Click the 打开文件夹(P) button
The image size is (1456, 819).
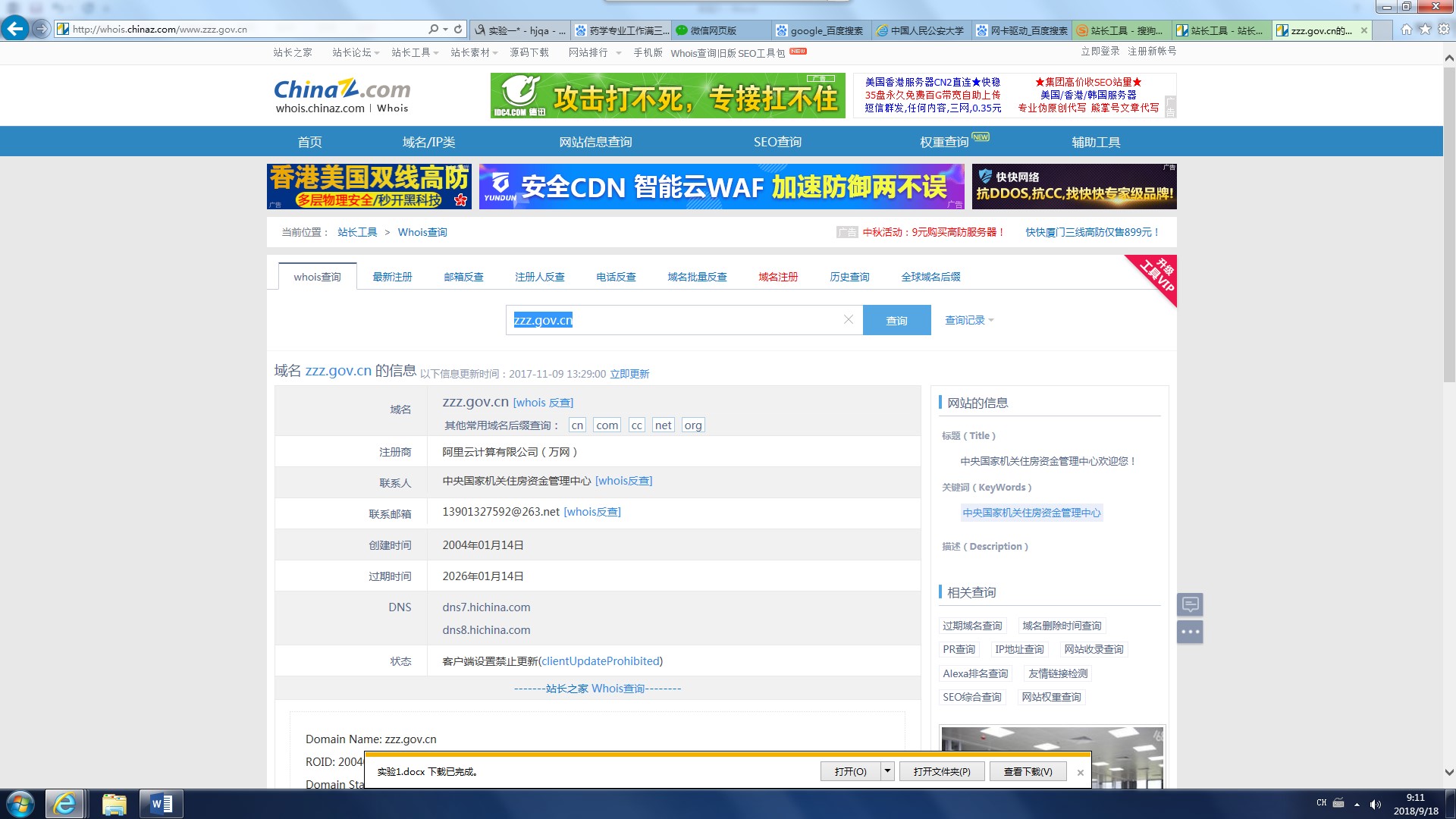[x=942, y=771]
